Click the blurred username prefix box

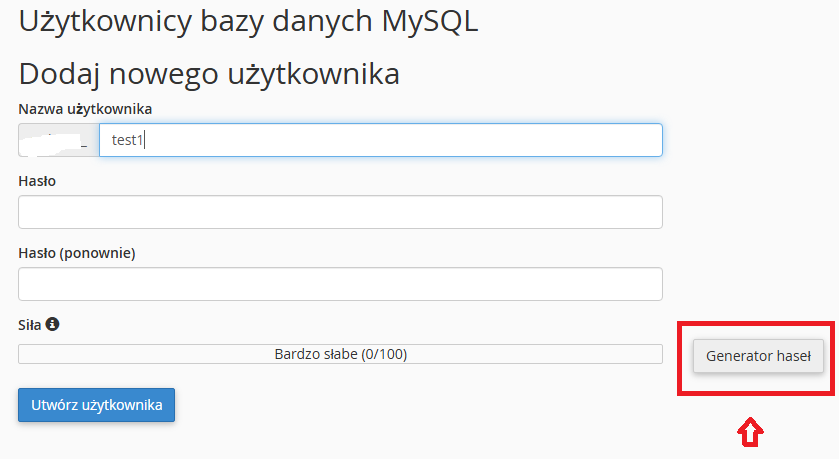point(58,140)
